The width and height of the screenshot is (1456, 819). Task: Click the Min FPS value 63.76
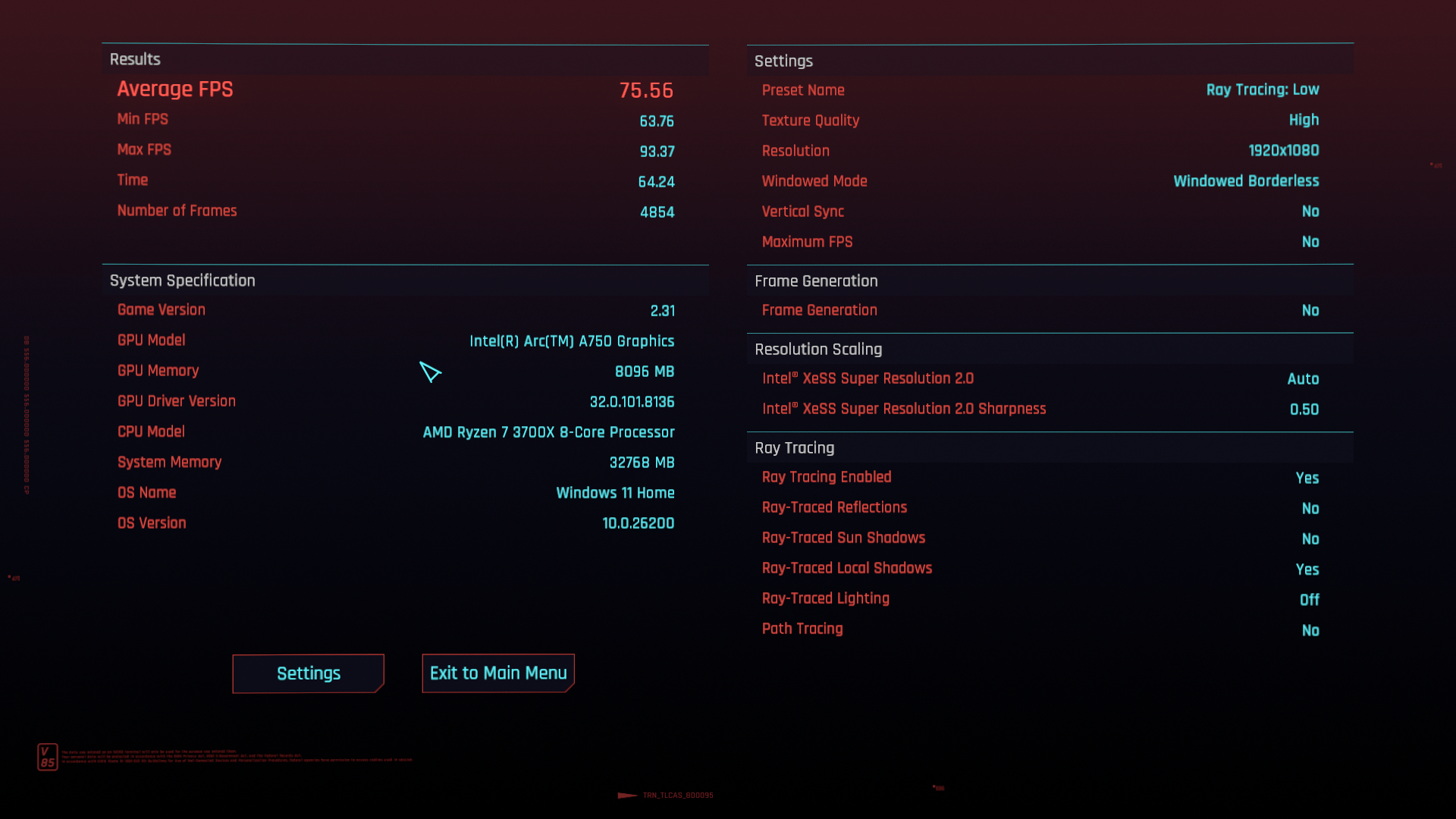coord(657,121)
